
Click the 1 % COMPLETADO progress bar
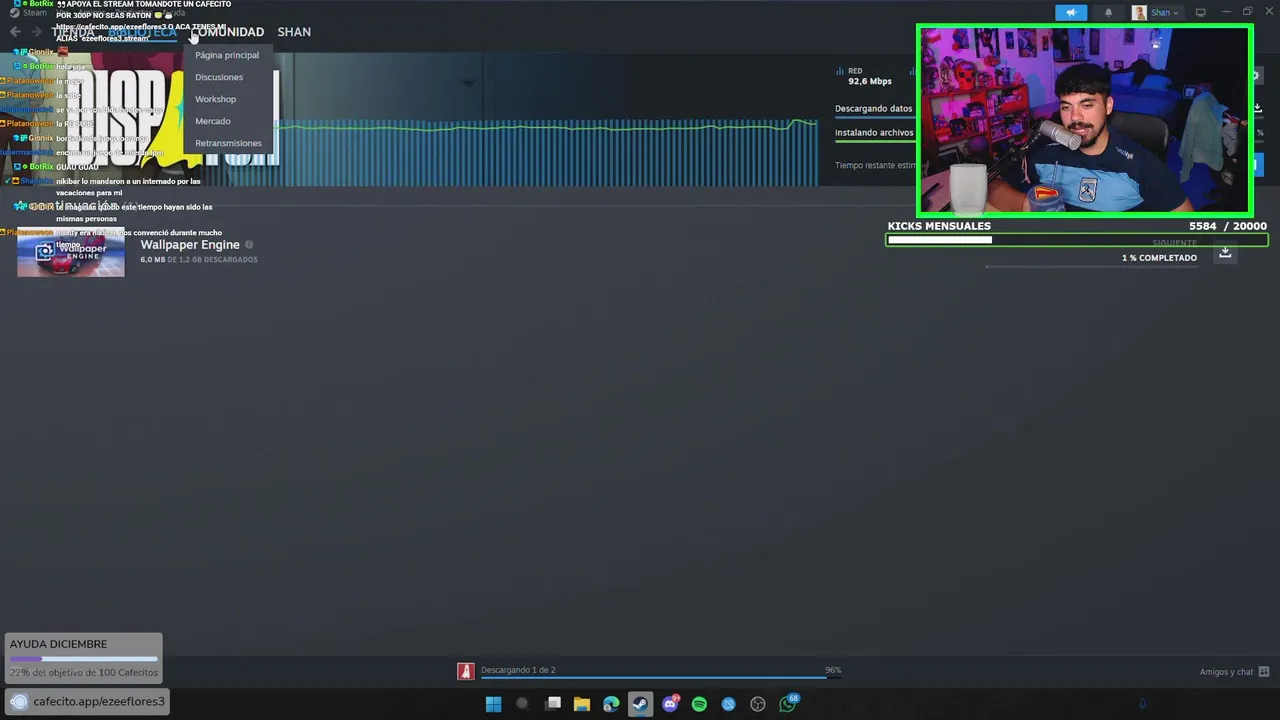click(1090, 267)
